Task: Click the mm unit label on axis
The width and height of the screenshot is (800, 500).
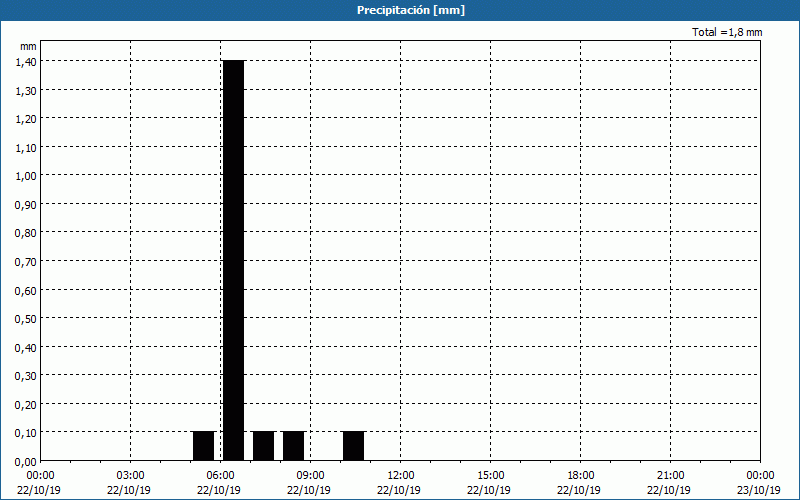Action: [28, 46]
